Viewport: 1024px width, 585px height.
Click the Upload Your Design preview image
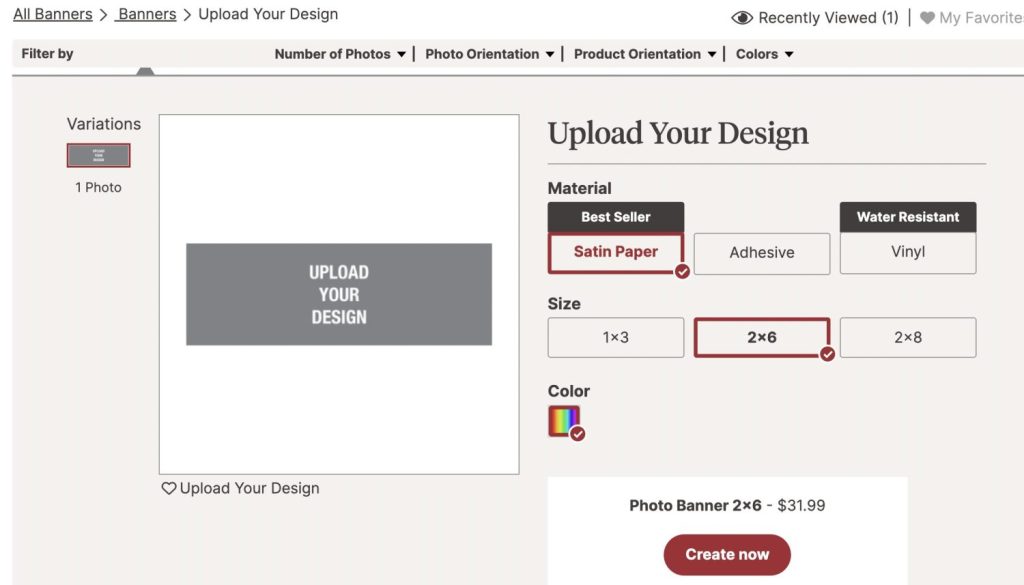coord(338,294)
